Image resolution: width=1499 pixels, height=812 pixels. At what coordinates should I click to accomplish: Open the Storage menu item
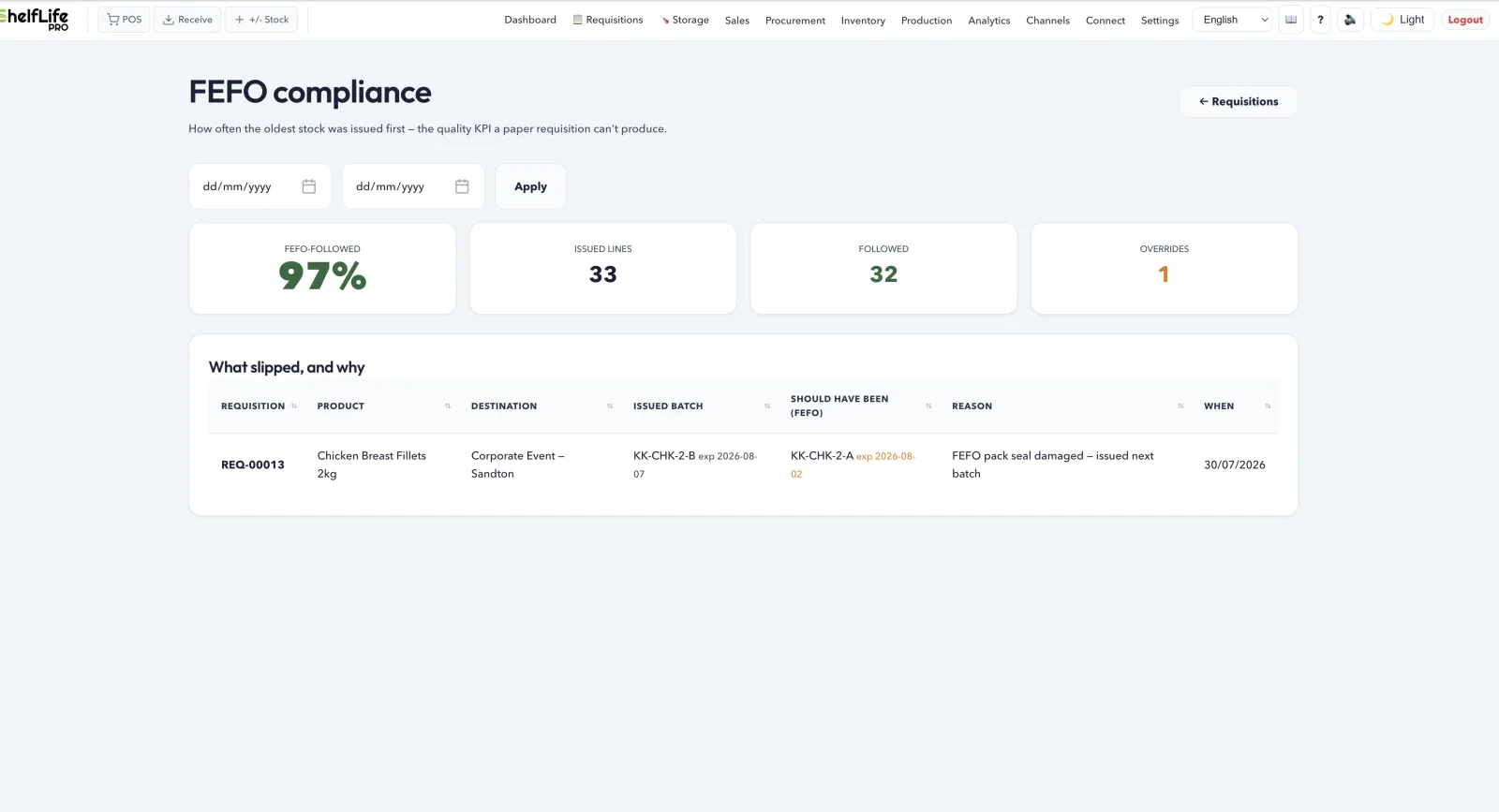(x=684, y=20)
